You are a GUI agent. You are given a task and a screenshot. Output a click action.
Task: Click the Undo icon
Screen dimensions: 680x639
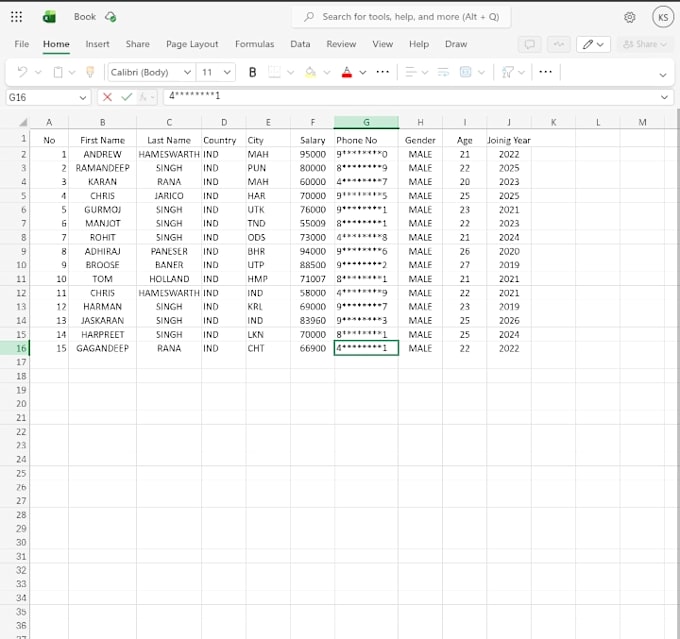pyautogui.click(x=22, y=72)
